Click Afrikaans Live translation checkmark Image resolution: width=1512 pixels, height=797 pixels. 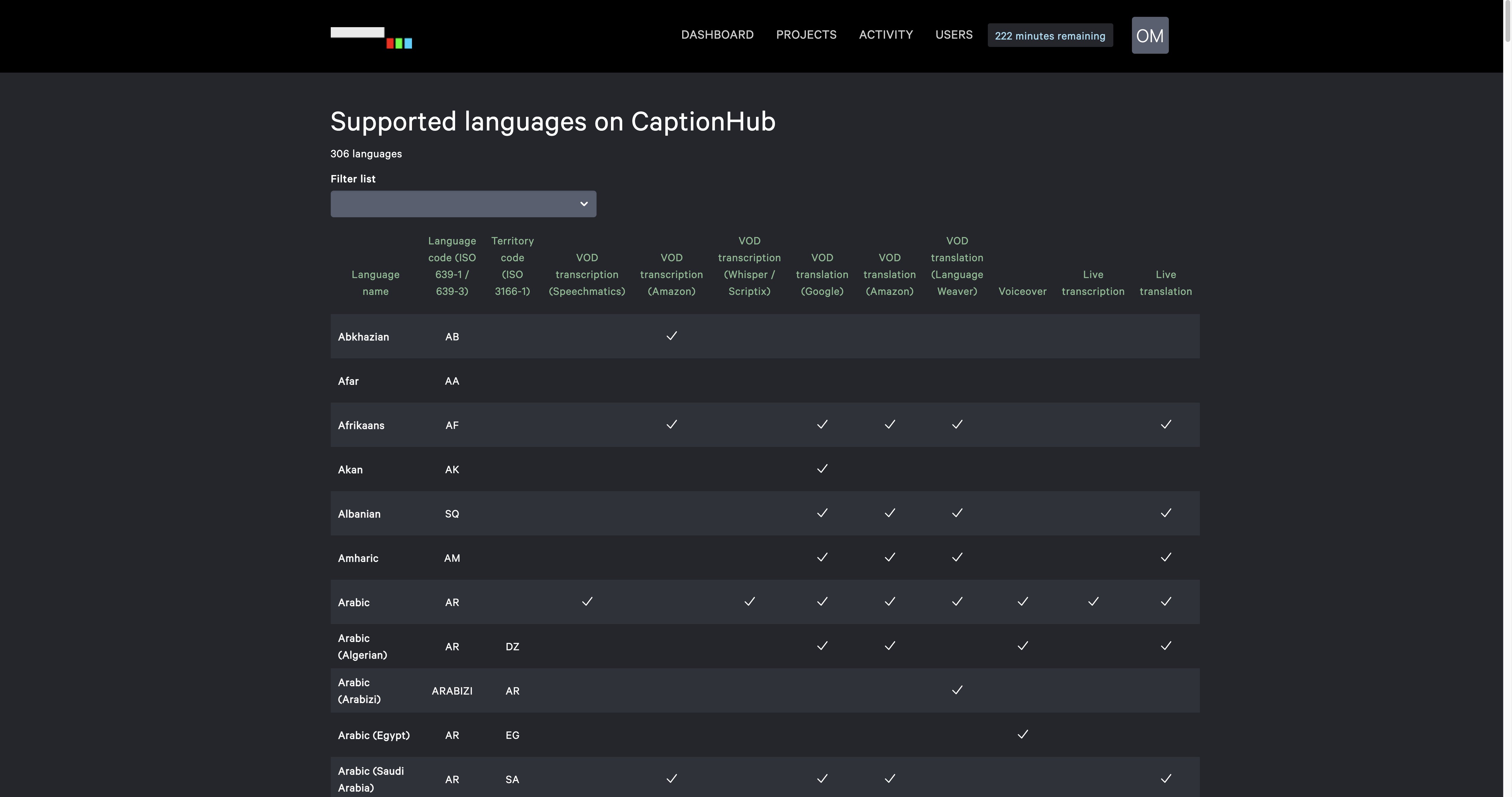pos(1166,424)
